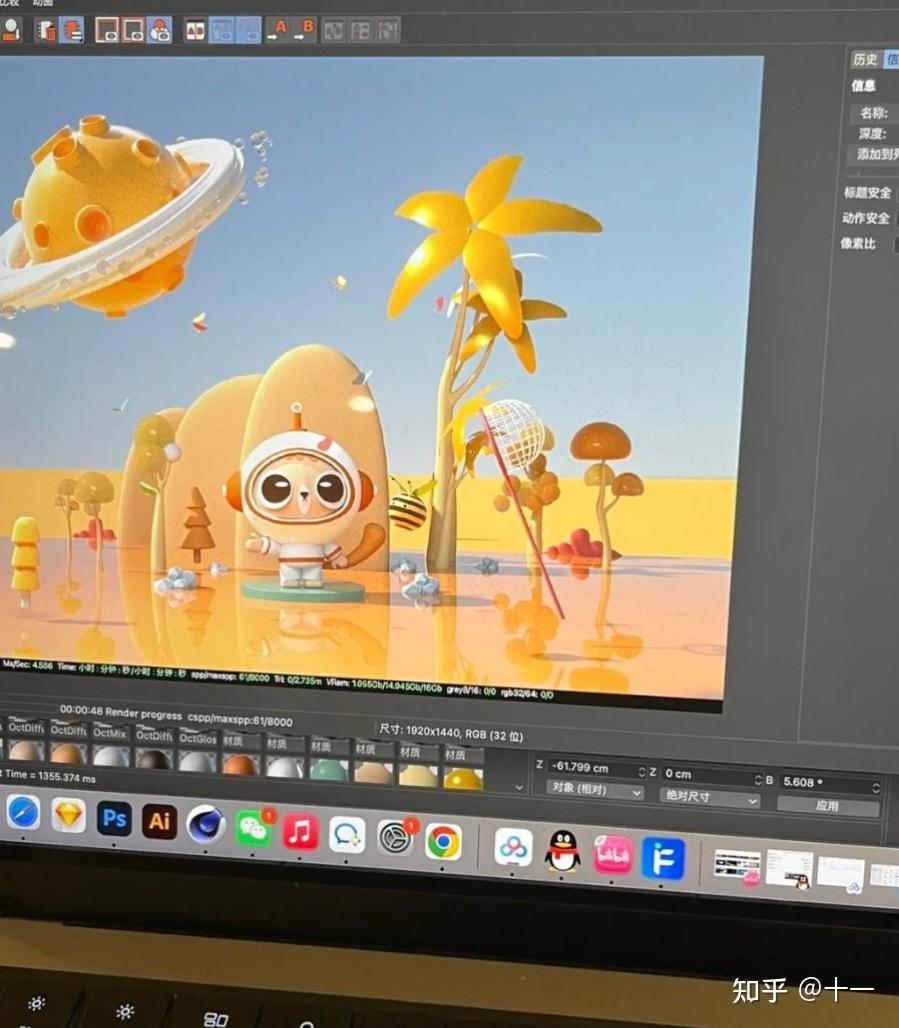Click the 名称 field in info panel
899x1028 pixels.
click(x=874, y=113)
